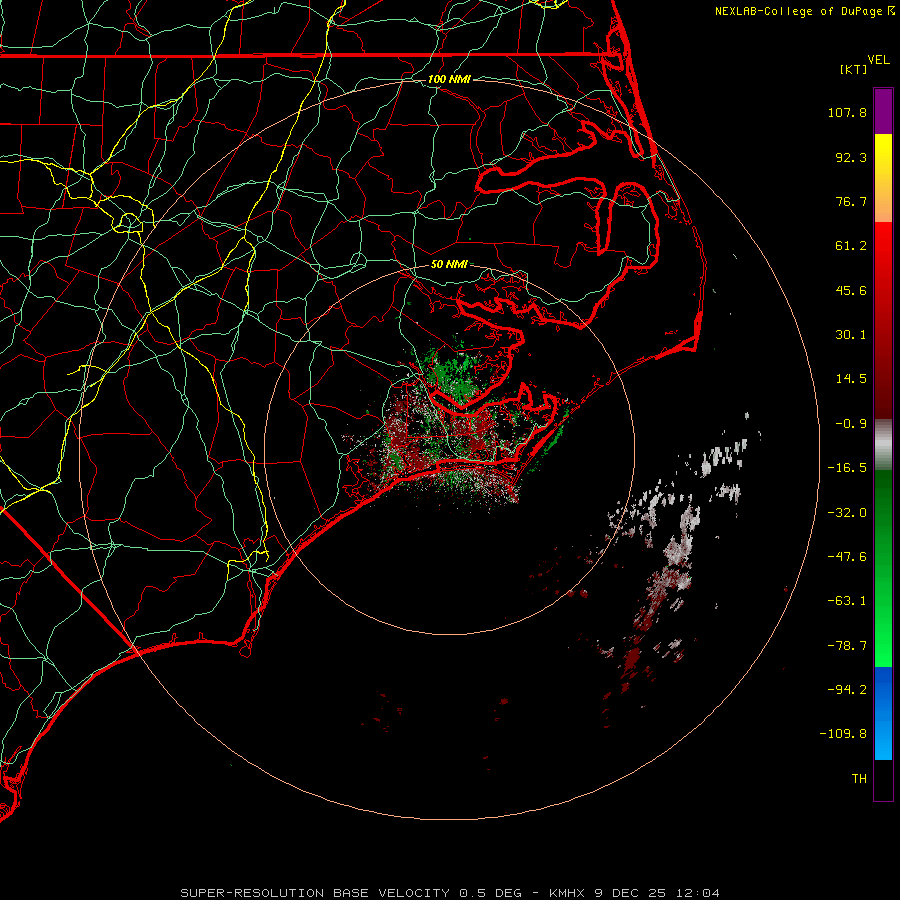This screenshot has width=900, height=900.
Task: Select the -16.5 scale value
Action: click(x=847, y=468)
